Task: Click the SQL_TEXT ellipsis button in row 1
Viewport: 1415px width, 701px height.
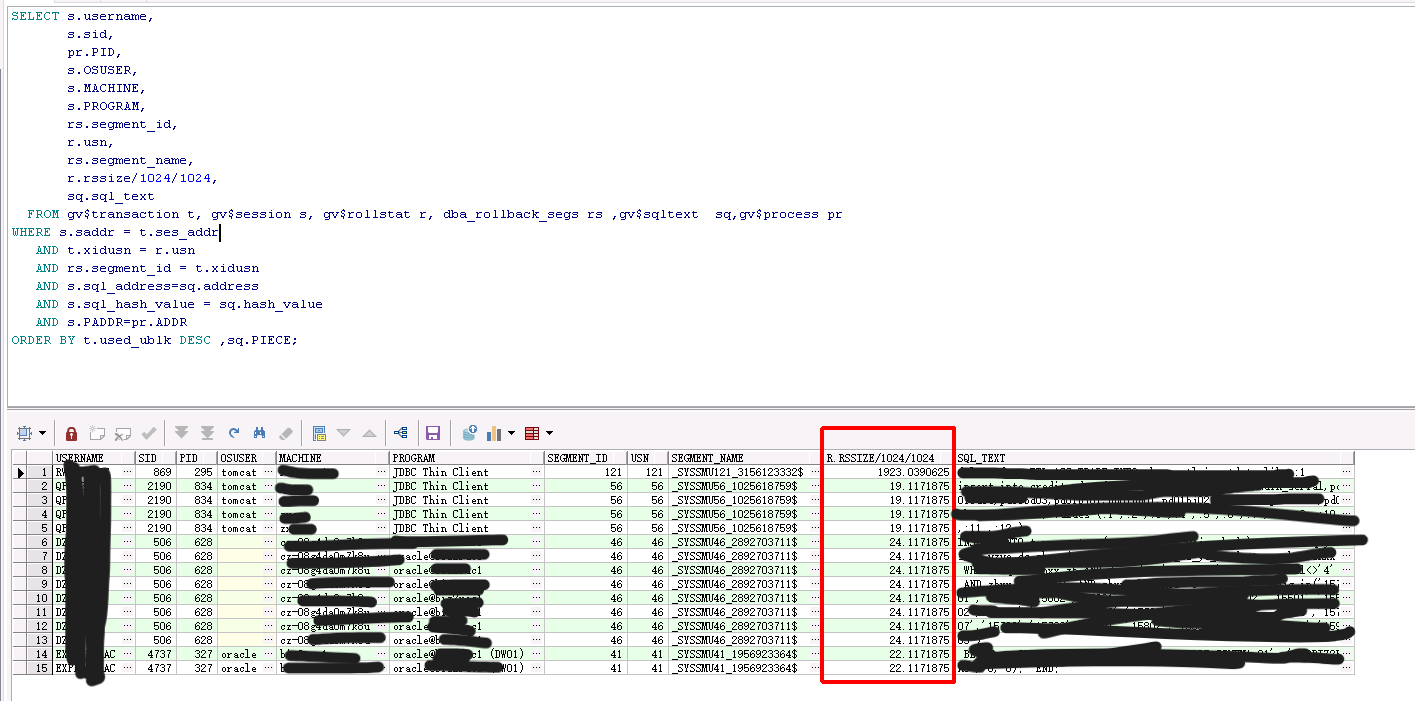Action: pos(1347,472)
